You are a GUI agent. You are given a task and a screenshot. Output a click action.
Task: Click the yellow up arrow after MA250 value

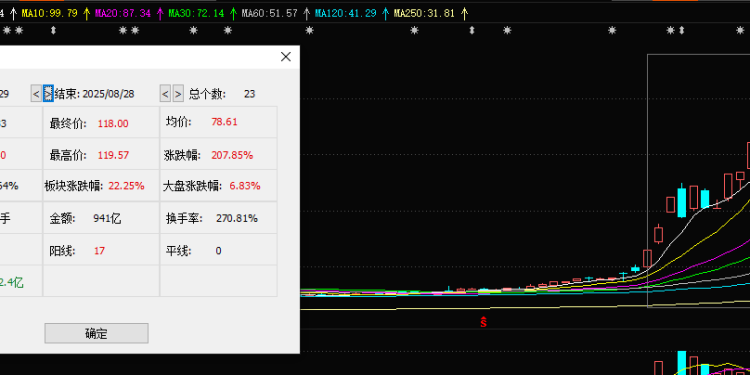click(463, 13)
